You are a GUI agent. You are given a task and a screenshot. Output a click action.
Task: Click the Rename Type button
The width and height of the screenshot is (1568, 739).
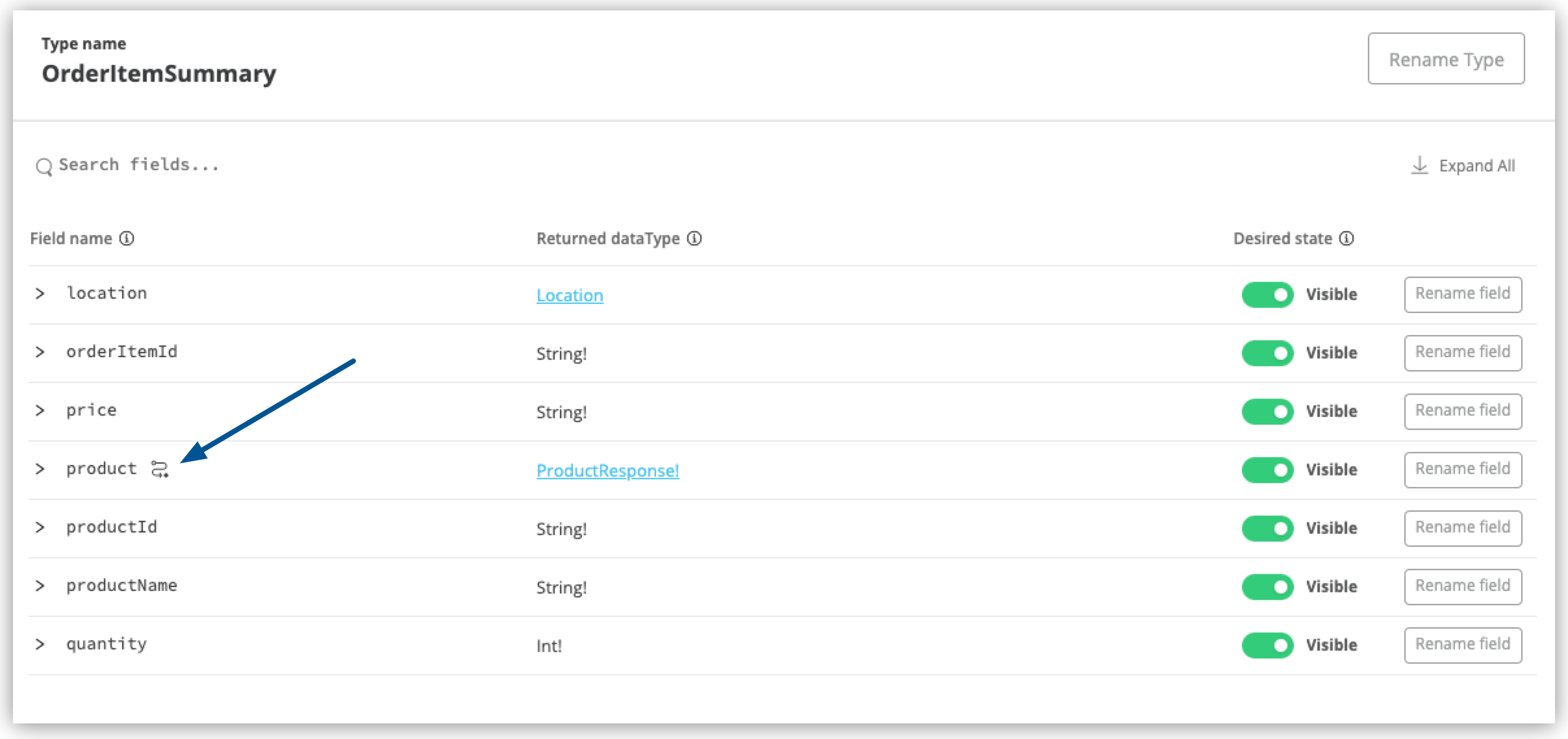[x=1447, y=59]
